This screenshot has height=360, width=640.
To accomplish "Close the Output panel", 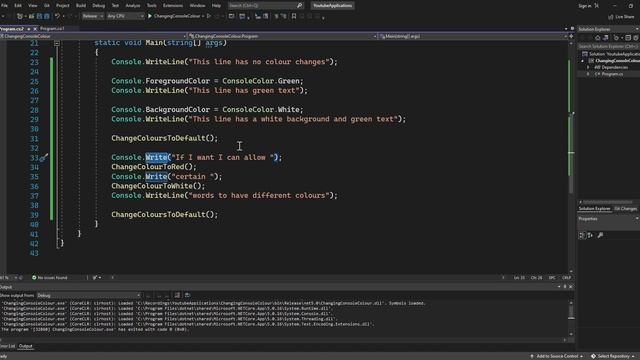I will click(571, 287).
